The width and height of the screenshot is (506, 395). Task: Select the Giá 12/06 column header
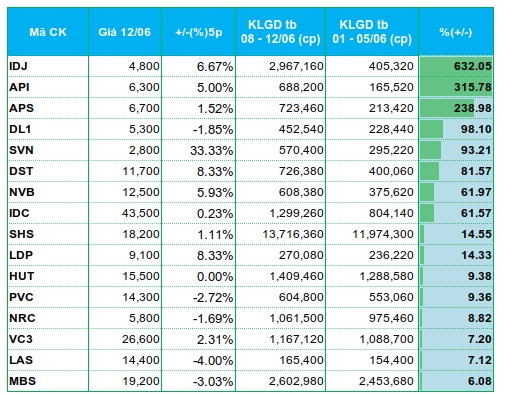point(125,32)
